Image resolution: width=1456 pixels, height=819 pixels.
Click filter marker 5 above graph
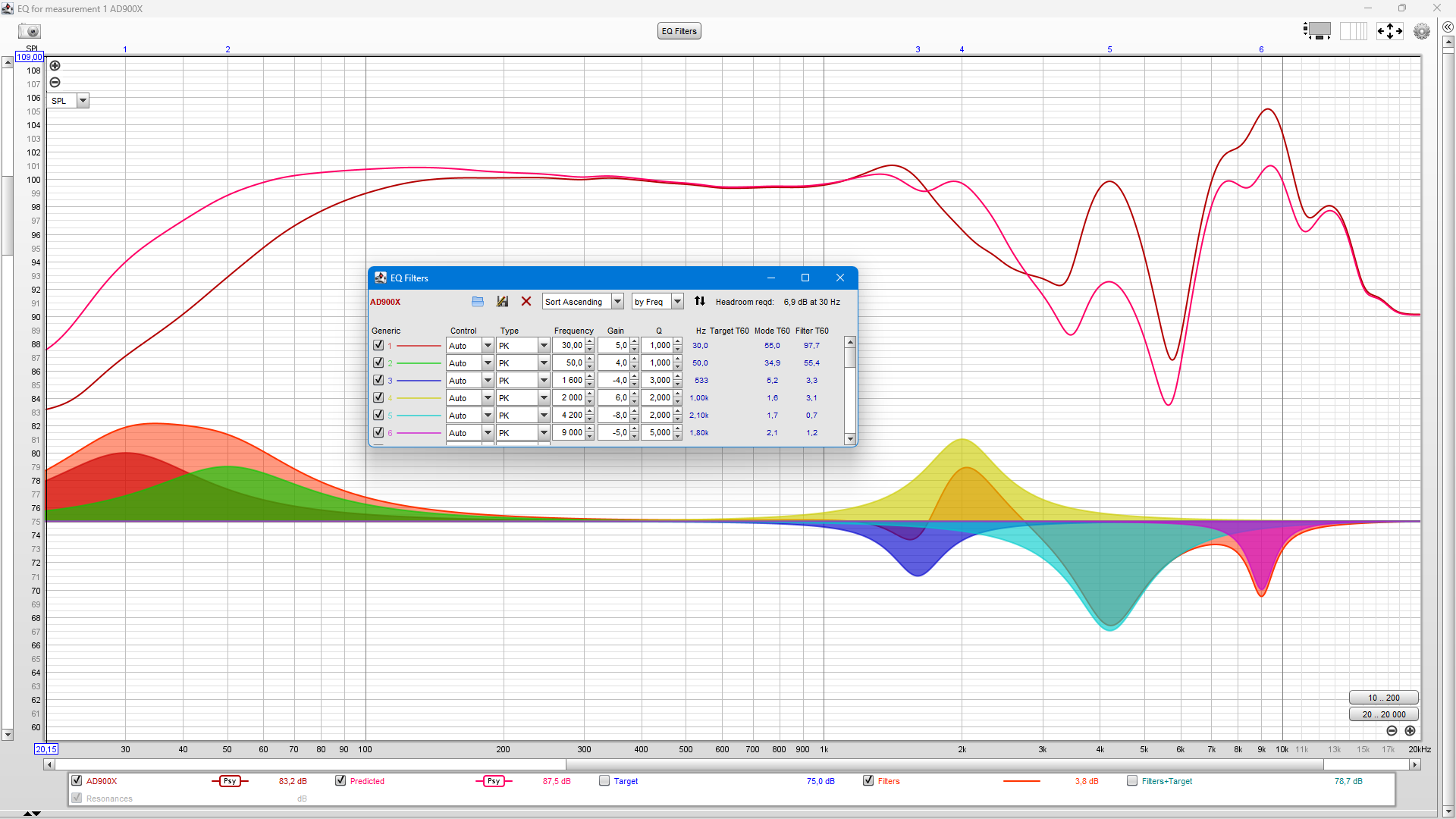pyautogui.click(x=1109, y=49)
